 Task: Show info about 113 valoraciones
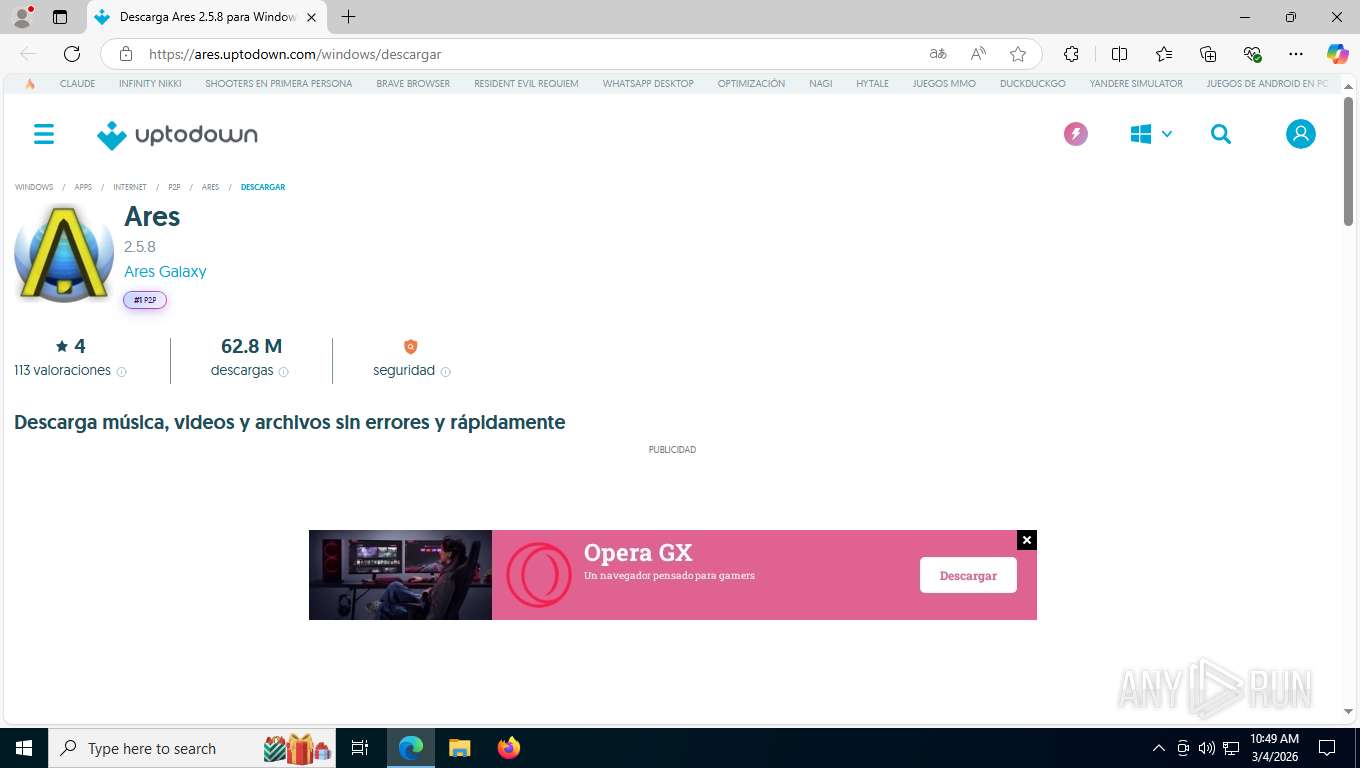click(x=122, y=372)
